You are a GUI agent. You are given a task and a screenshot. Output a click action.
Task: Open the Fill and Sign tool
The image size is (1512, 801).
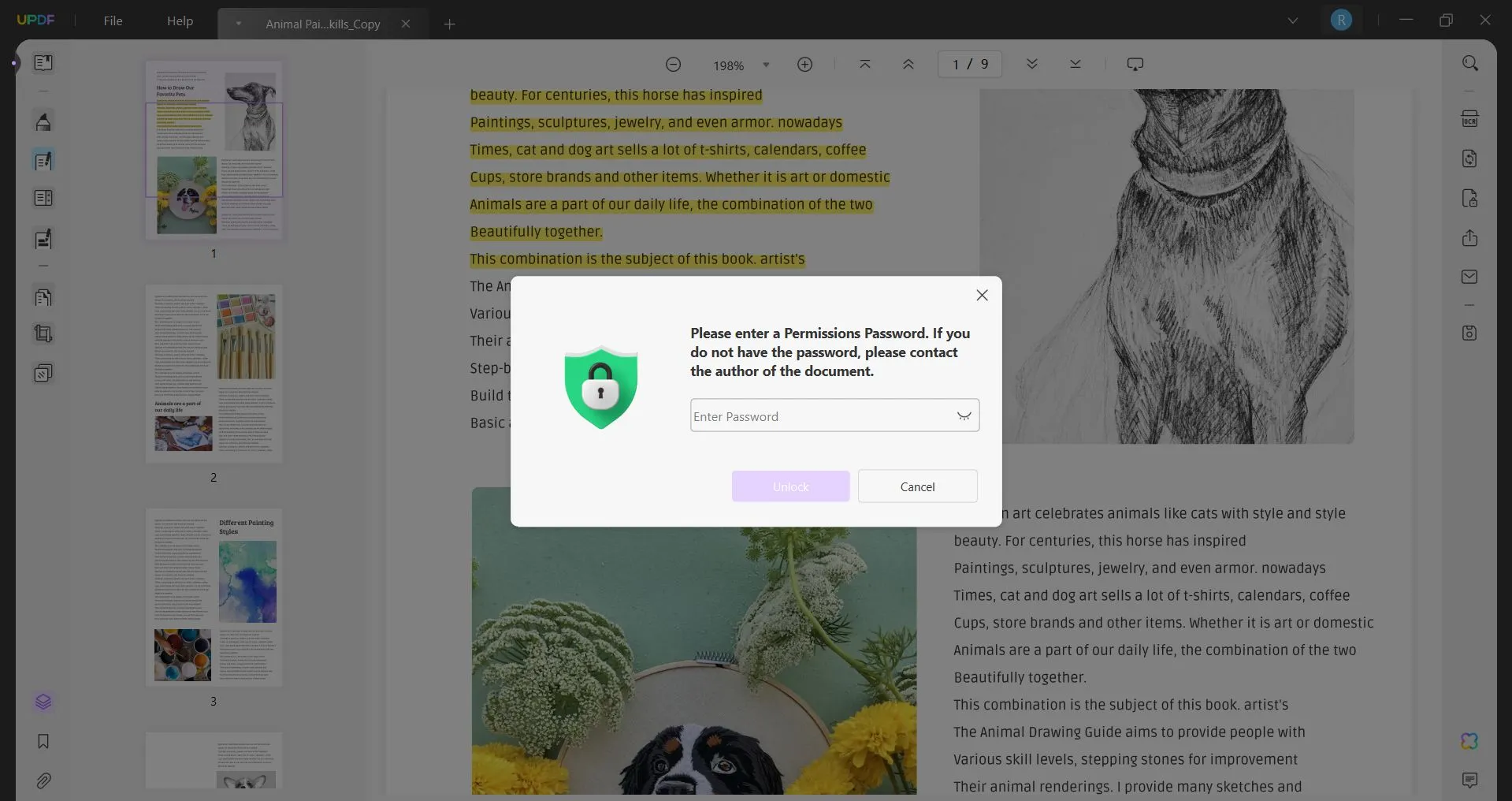pyautogui.click(x=43, y=239)
